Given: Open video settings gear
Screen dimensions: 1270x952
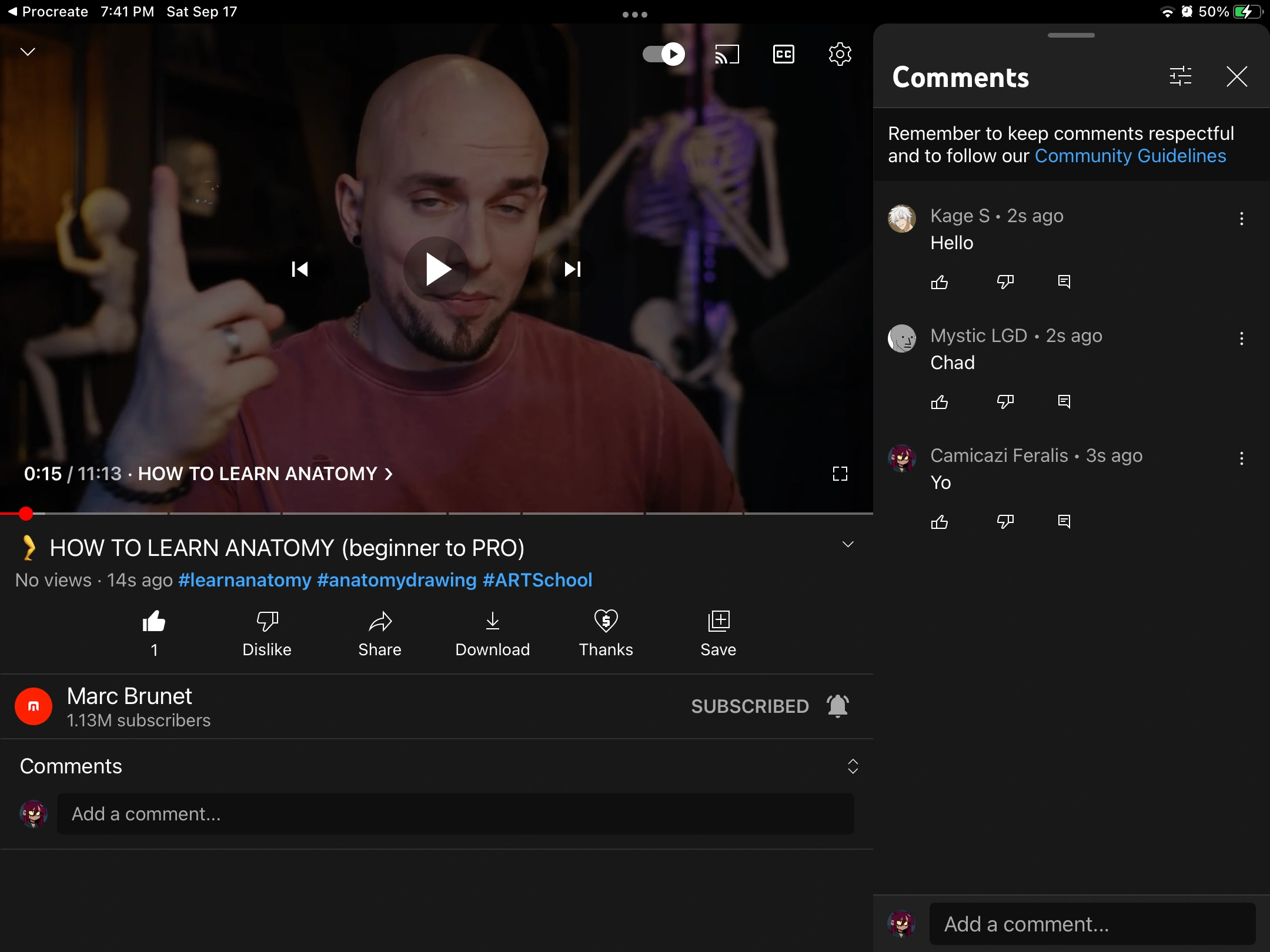Looking at the screenshot, I should pos(840,55).
